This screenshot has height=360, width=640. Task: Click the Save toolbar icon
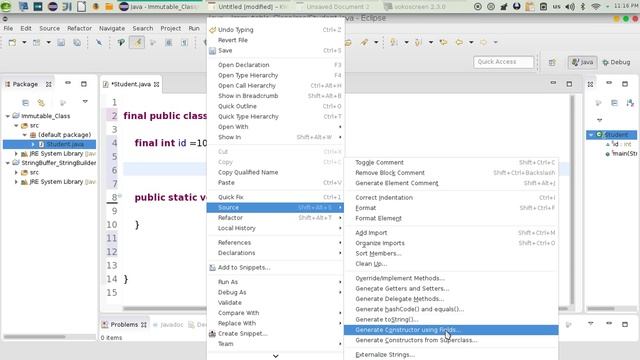click(61, 42)
